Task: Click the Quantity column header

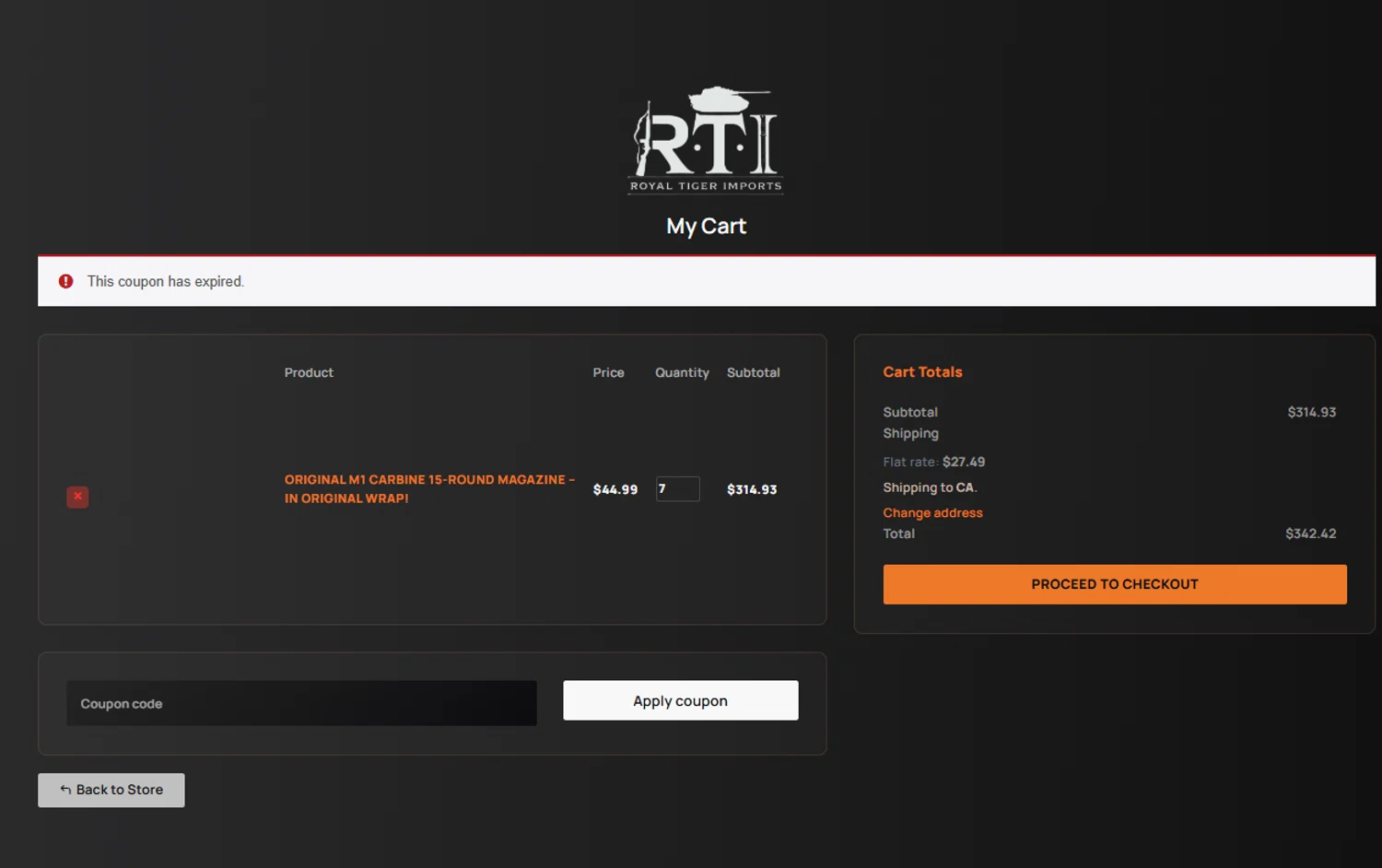Action: [x=682, y=372]
